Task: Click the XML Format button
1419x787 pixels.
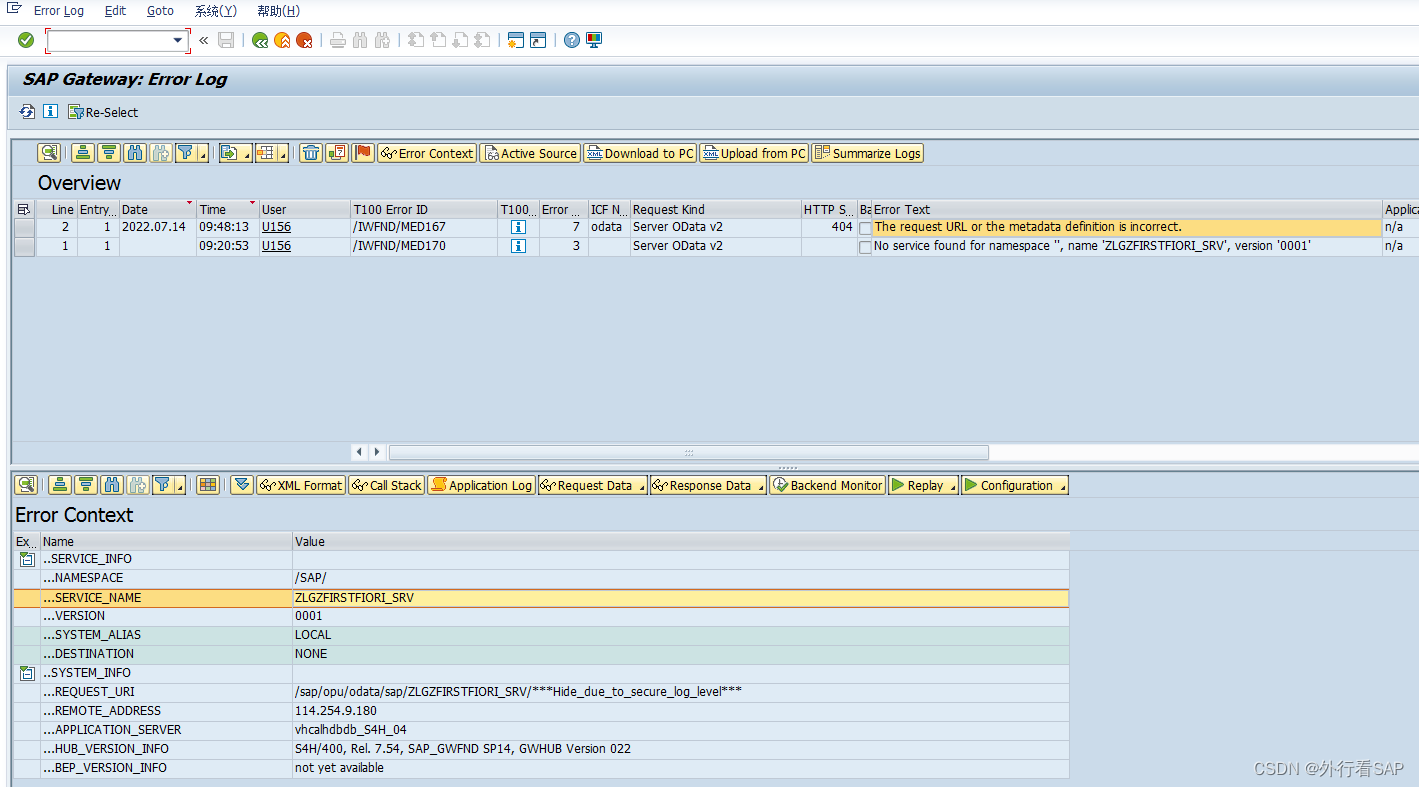Action: pos(301,485)
